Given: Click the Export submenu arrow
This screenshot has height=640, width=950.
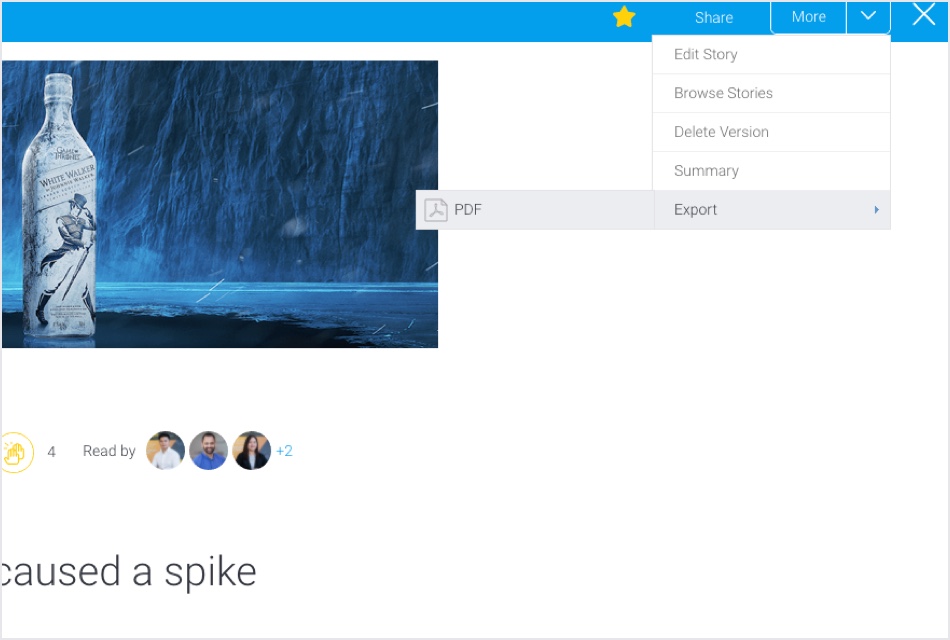Looking at the screenshot, I should coord(876,210).
